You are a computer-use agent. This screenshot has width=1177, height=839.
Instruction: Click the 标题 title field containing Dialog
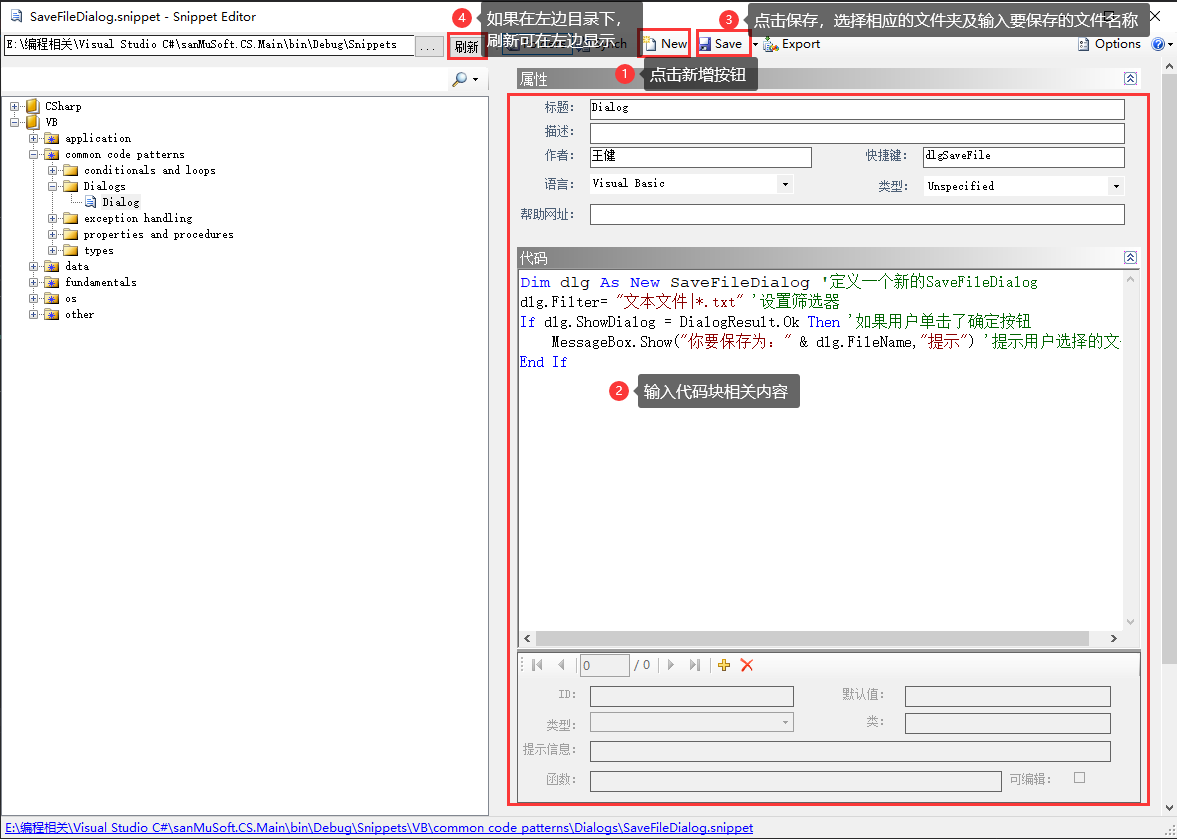[x=857, y=110]
